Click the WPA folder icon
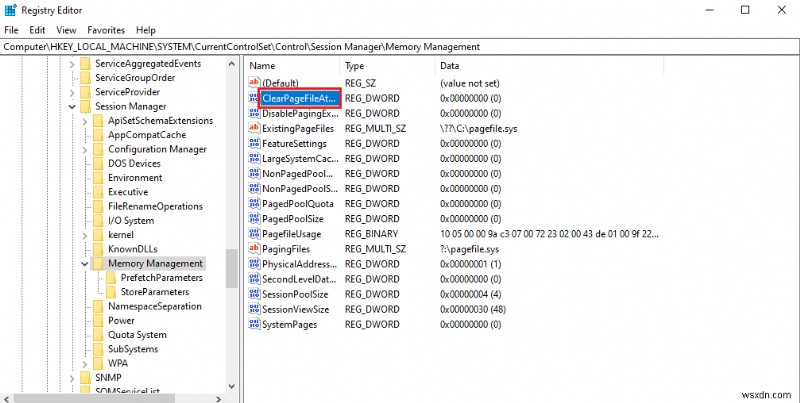This screenshot has height=403, width=800. click(x=98, y=363)
